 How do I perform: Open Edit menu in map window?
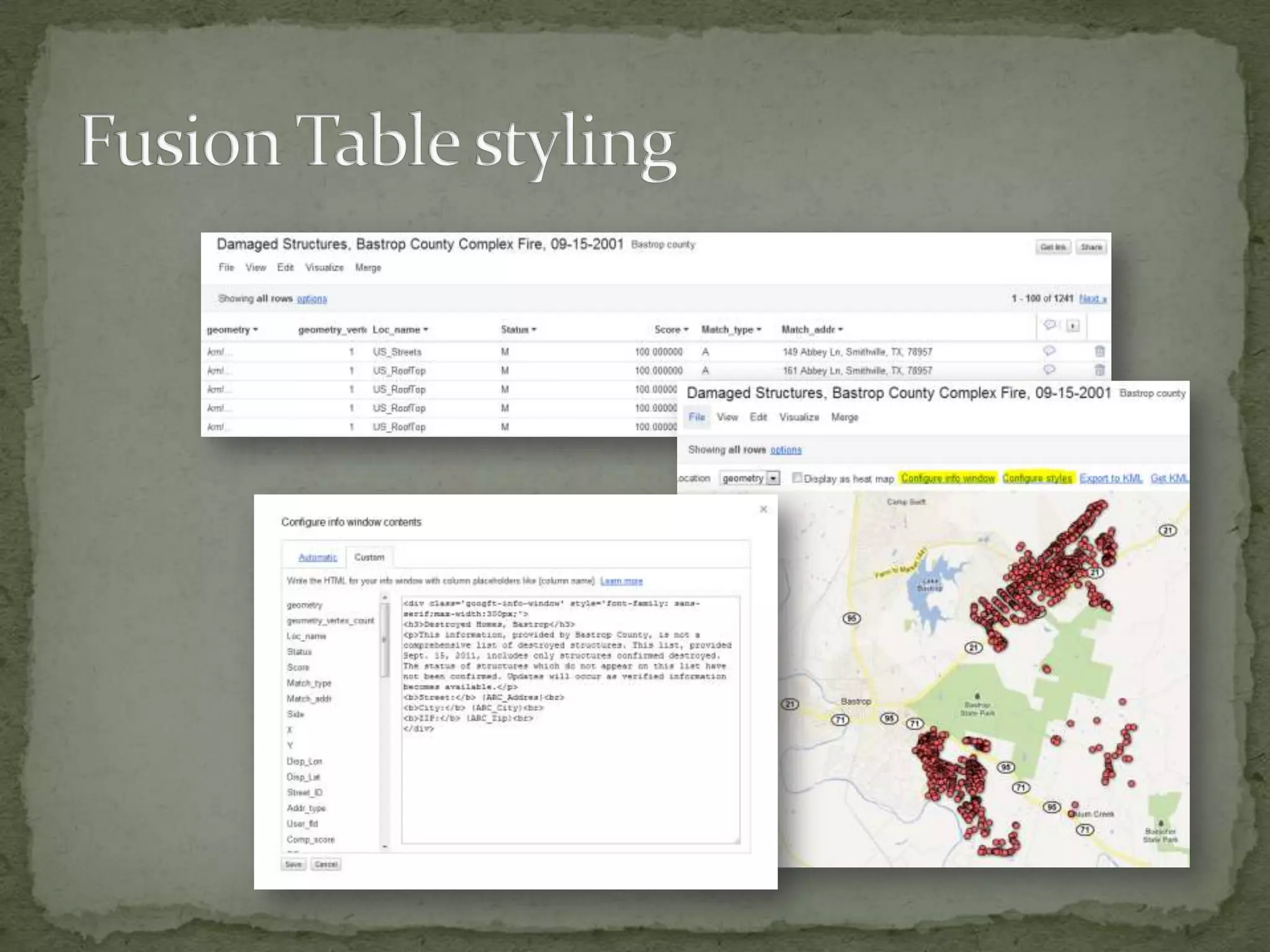pos(758,417)
